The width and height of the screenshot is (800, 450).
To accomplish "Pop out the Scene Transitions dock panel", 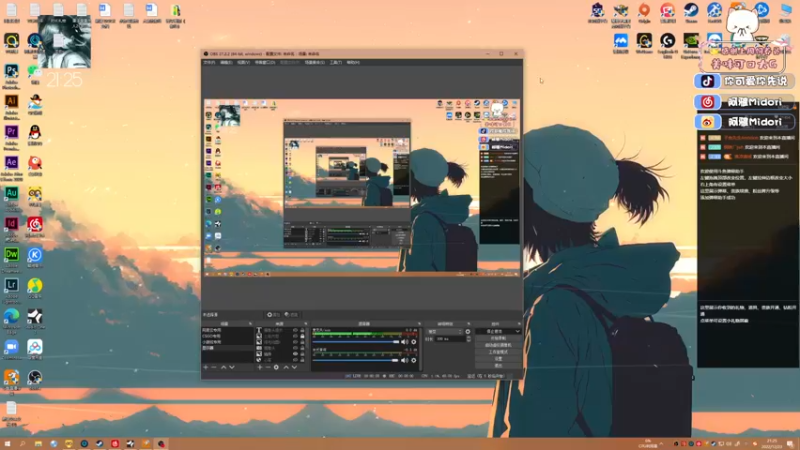I will coord(468,324).
